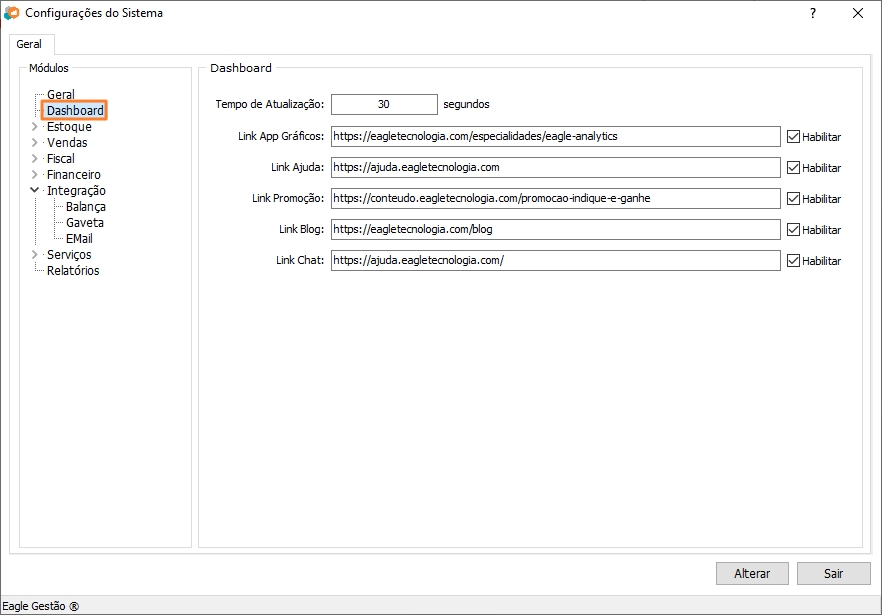Click the Tempo de Atualização field
The width and height of the screenshot is (882, 615).
(384, 104)
